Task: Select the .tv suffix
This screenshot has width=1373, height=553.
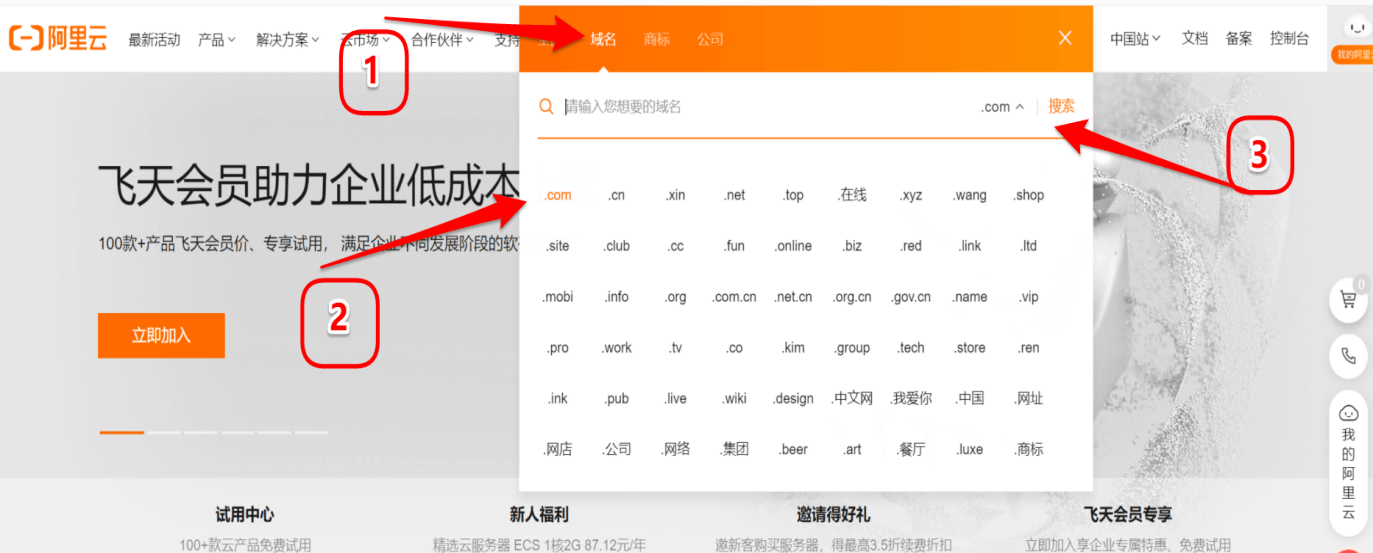Action: pos(676,348)
